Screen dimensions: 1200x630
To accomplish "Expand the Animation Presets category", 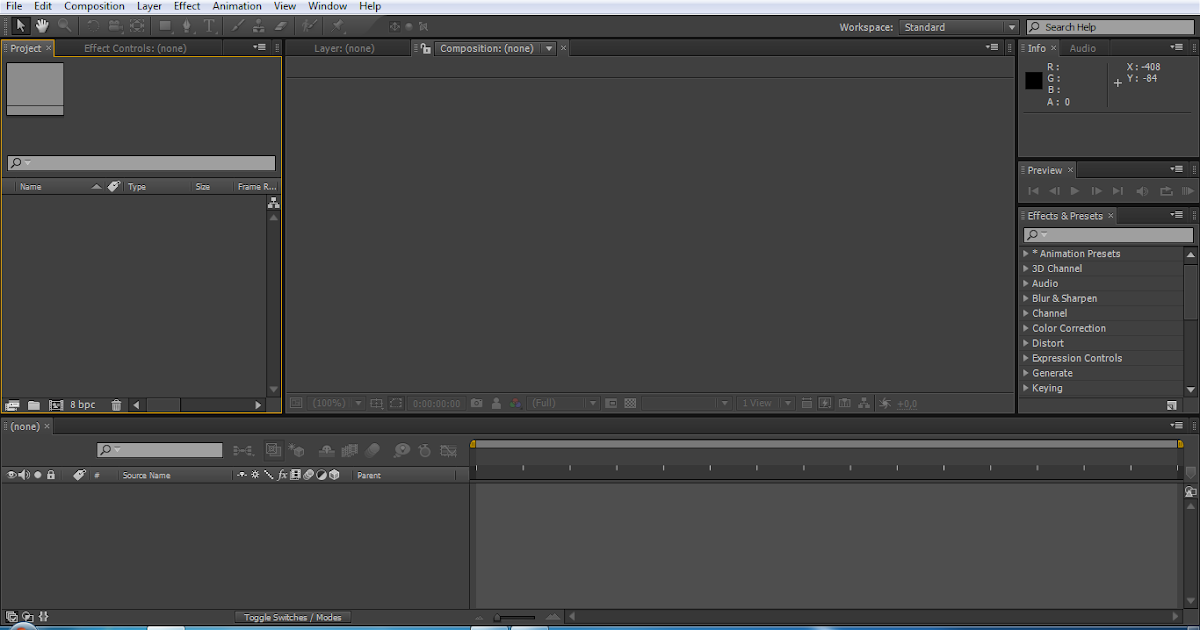I will [x=1026, y=254].
